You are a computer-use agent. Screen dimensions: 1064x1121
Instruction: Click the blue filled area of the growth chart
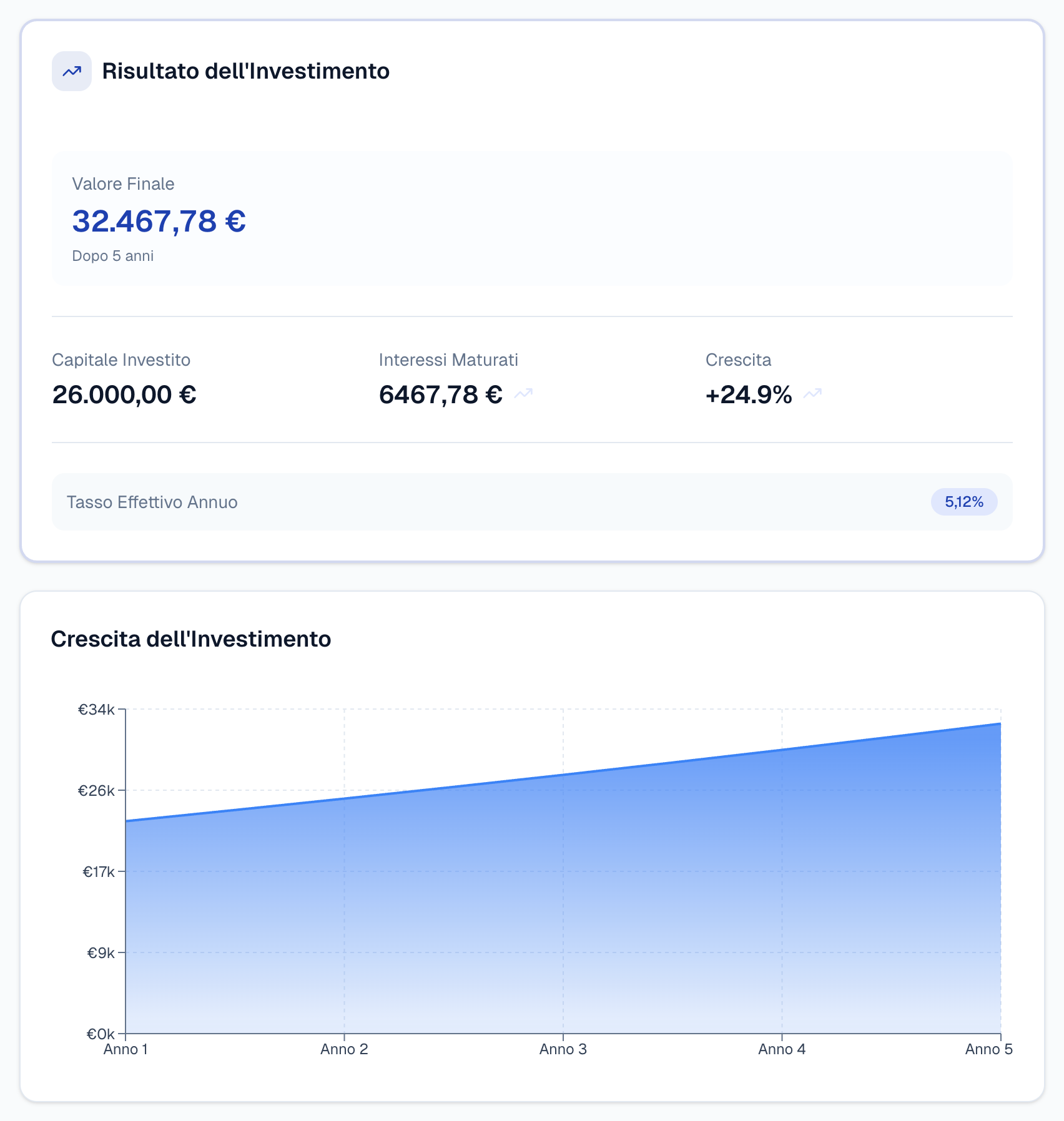pos(562,905)
